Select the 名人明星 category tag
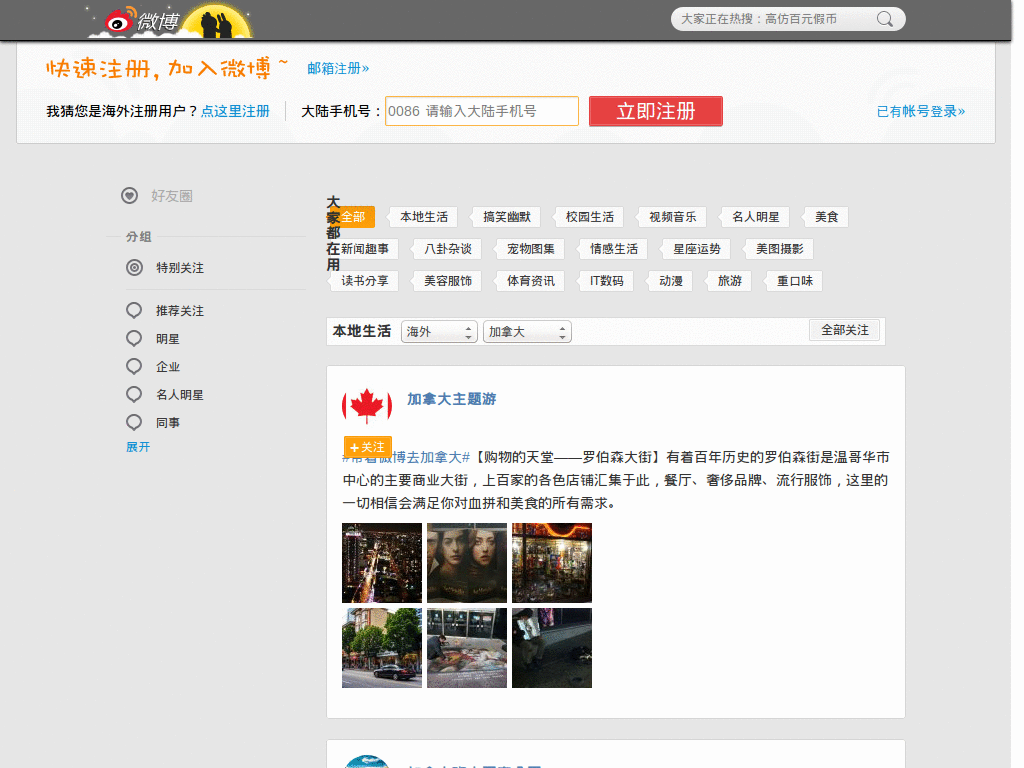 click(x=756, y=217)
